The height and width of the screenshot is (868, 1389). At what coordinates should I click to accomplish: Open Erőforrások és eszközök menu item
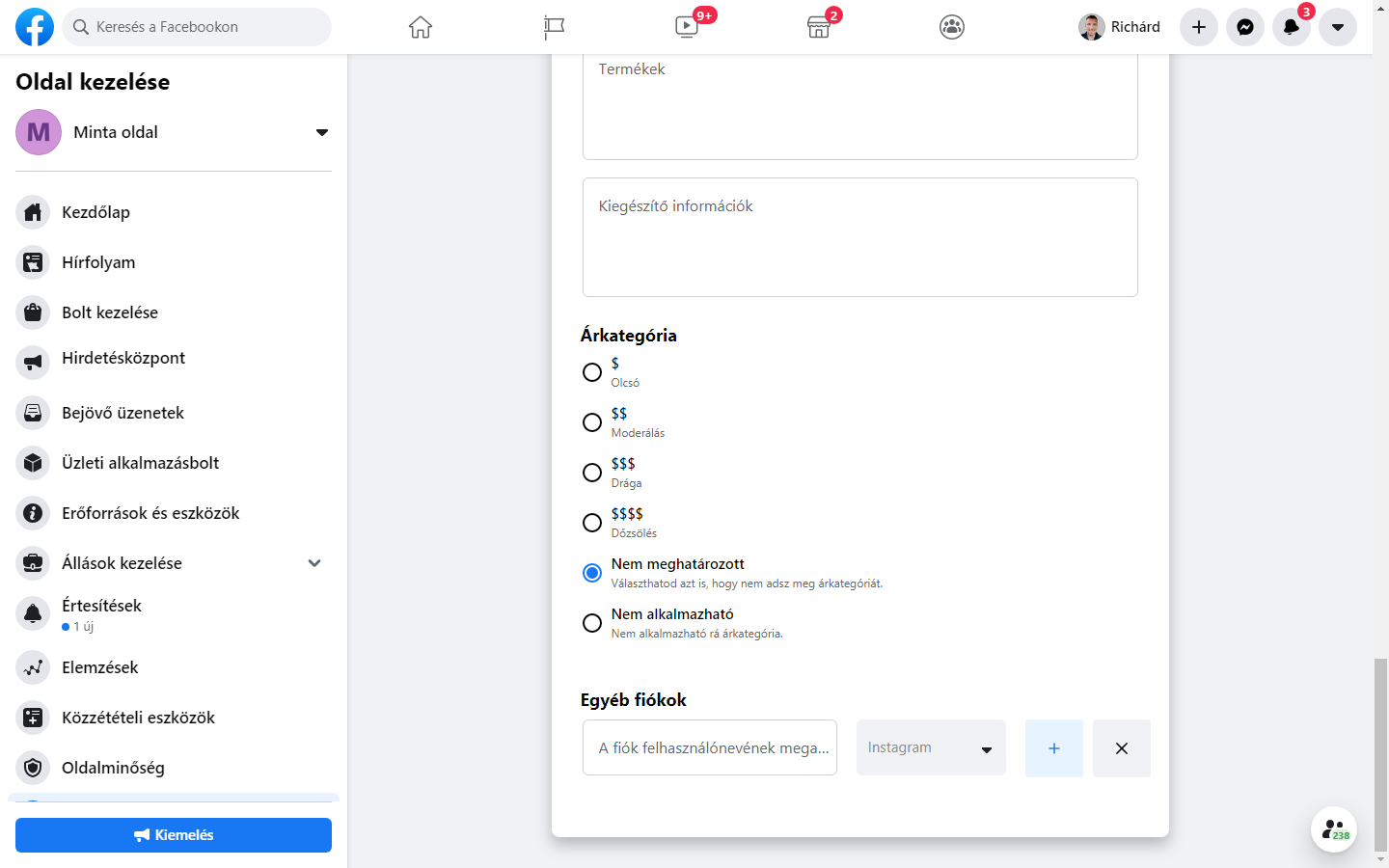(x=174, y=513)
